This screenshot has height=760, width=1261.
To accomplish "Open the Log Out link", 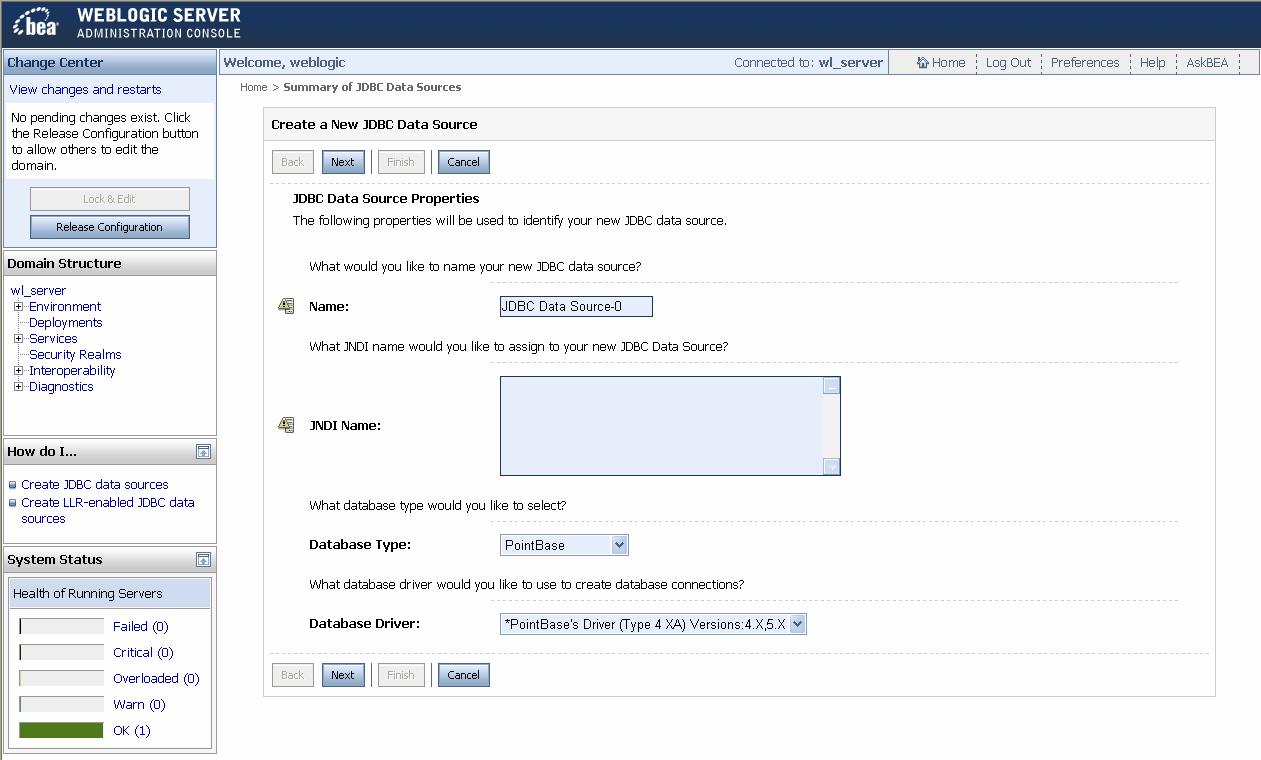I will (1008, 62).
